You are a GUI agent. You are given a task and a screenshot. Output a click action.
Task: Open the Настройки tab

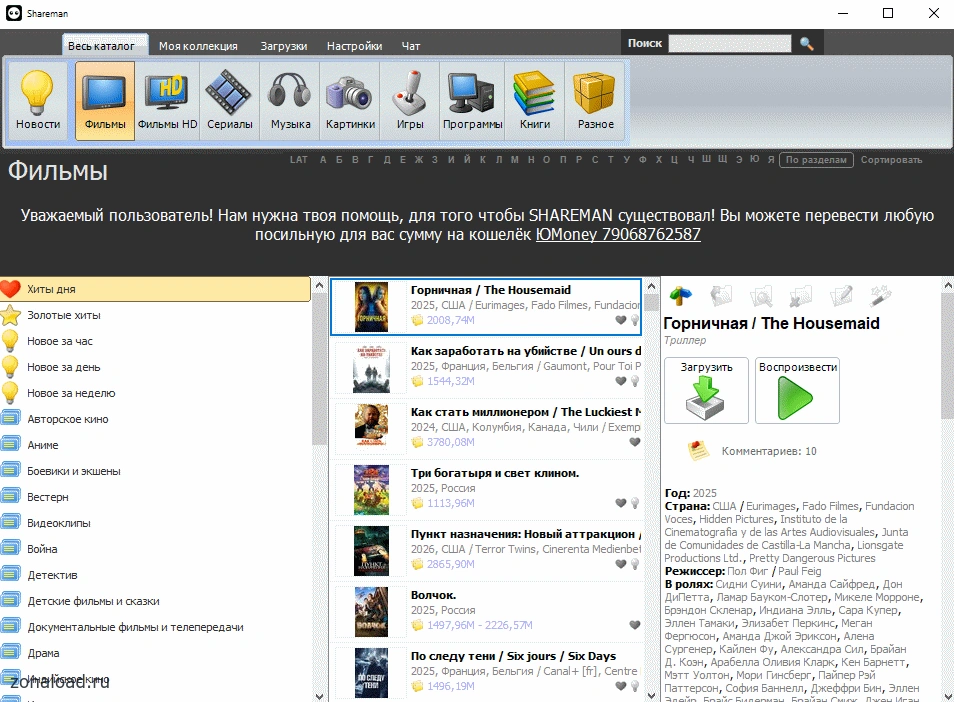354,46
